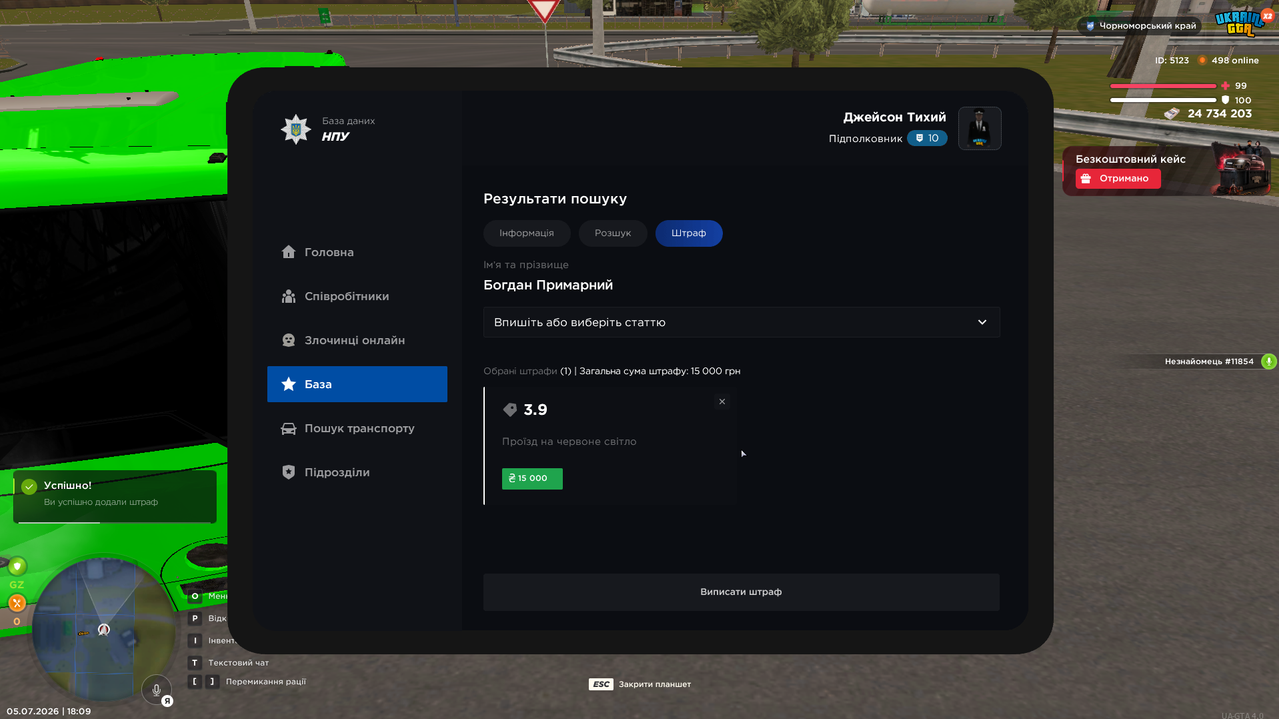
Task: Click the Чорноморський край region emblem
Action: point(1089,27)
